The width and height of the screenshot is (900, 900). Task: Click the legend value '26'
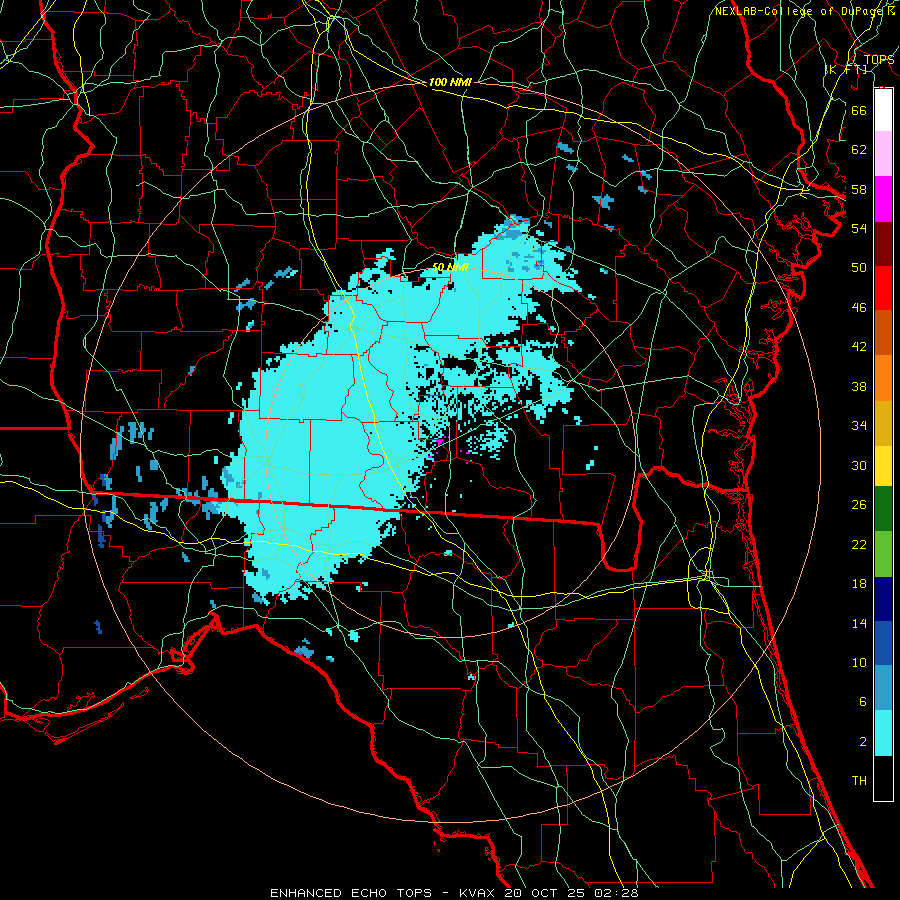click(x=859, y=505)
